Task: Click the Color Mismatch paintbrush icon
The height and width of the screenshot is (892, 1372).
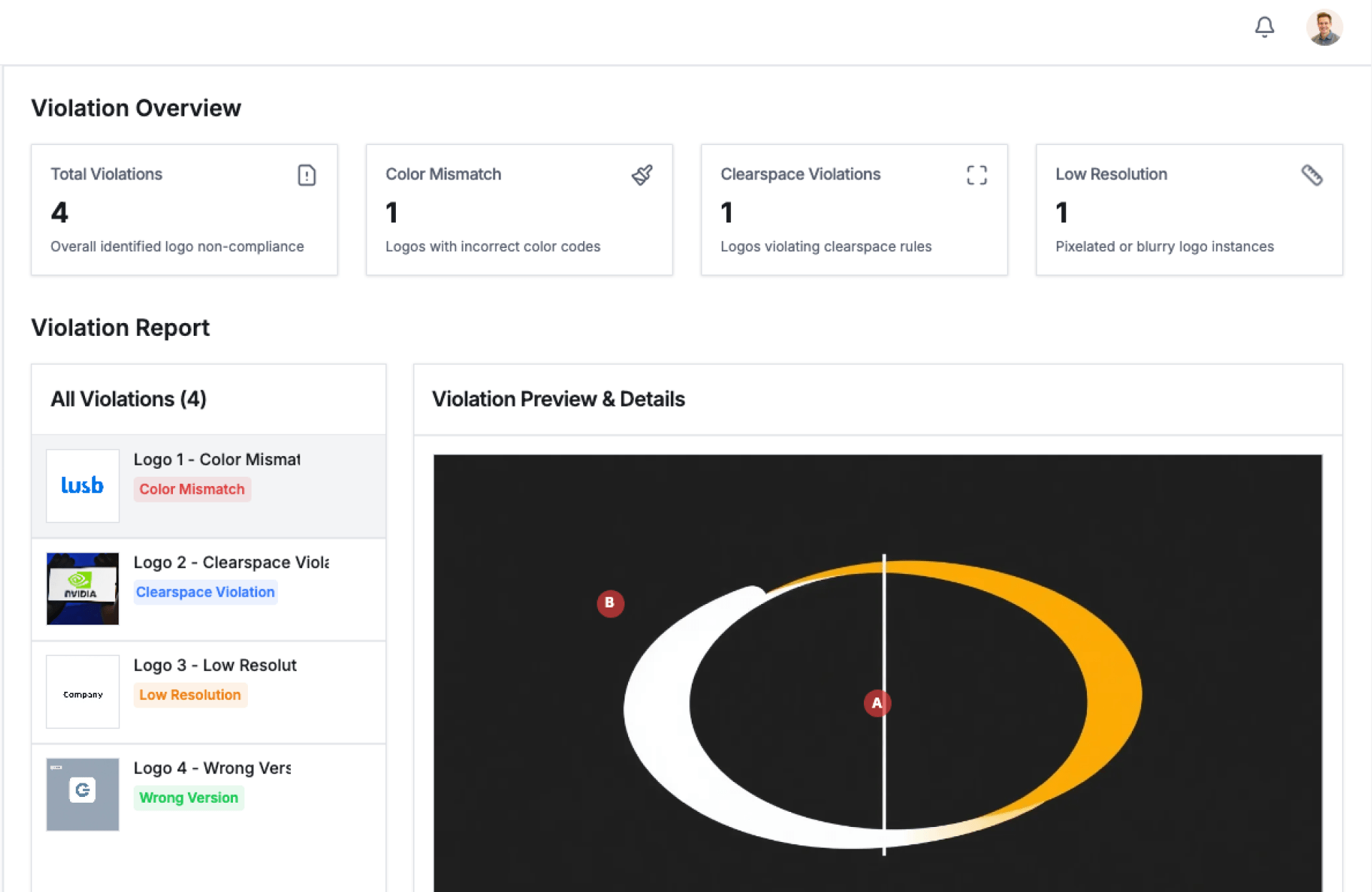Action: 642,175
